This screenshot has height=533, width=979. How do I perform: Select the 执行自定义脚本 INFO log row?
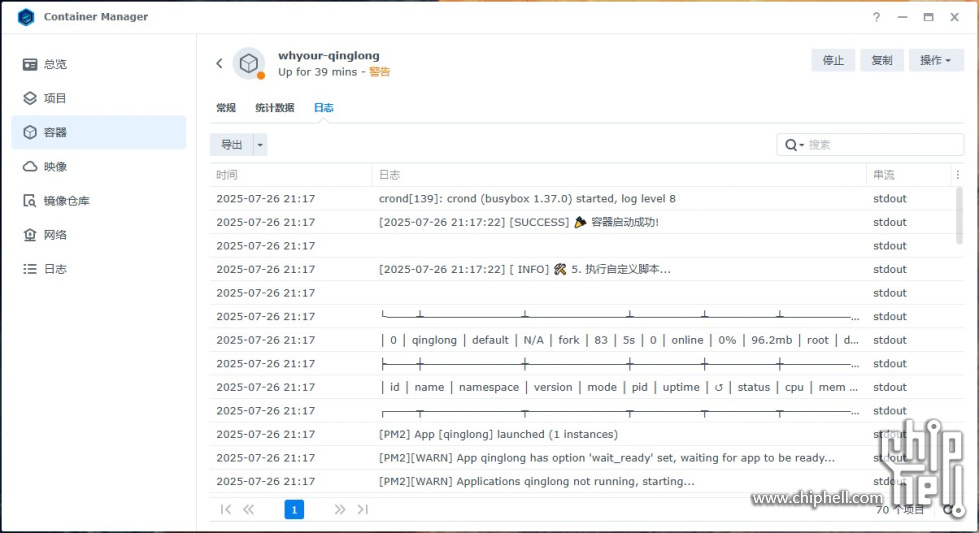(583, 269)
